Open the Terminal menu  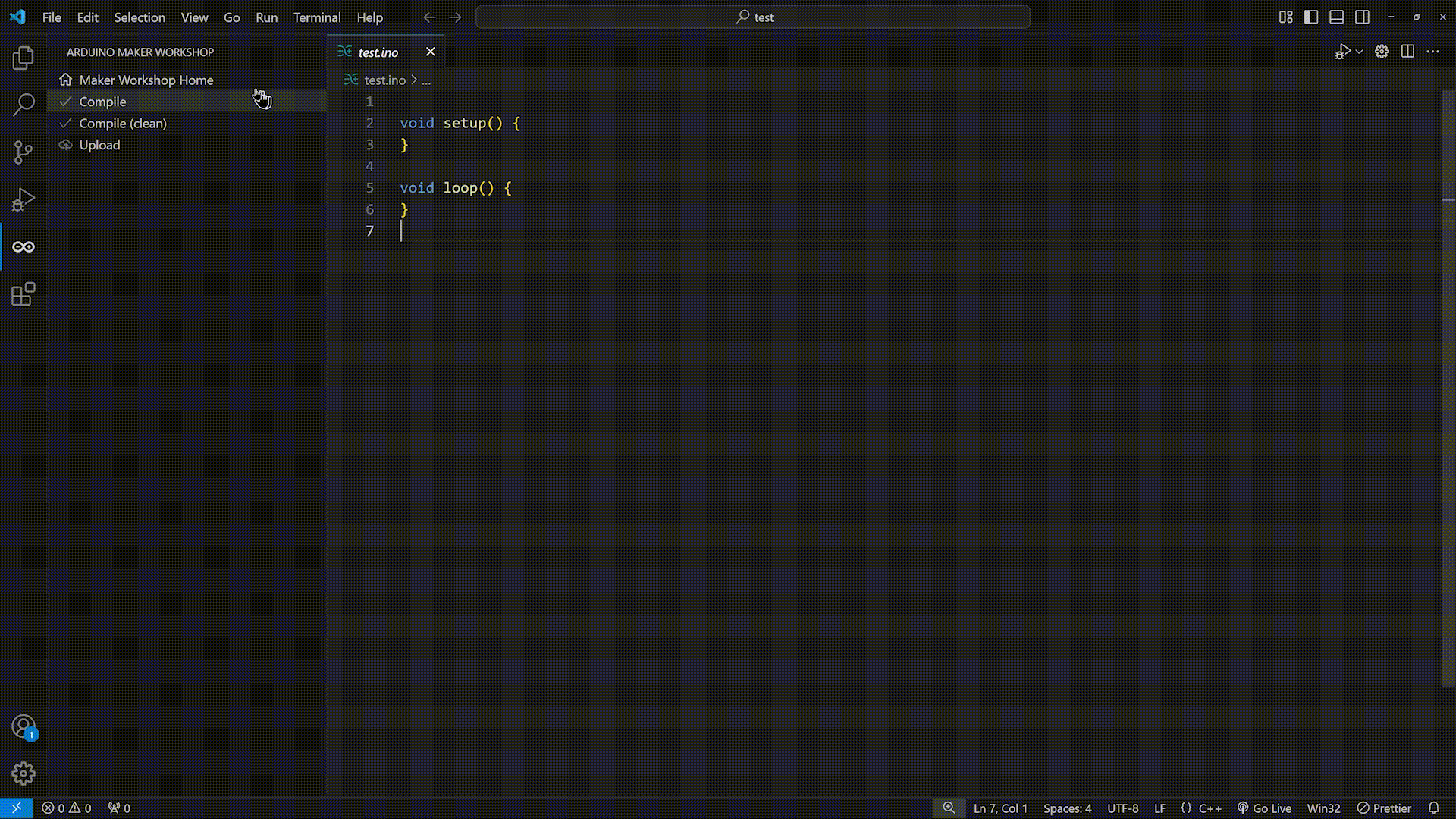point(317,17)
